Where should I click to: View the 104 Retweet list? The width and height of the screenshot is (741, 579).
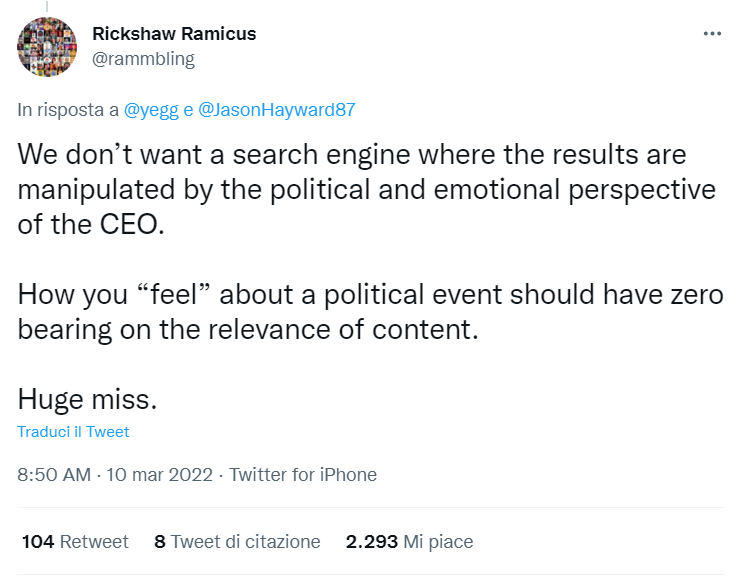click(x=75, y=542)
